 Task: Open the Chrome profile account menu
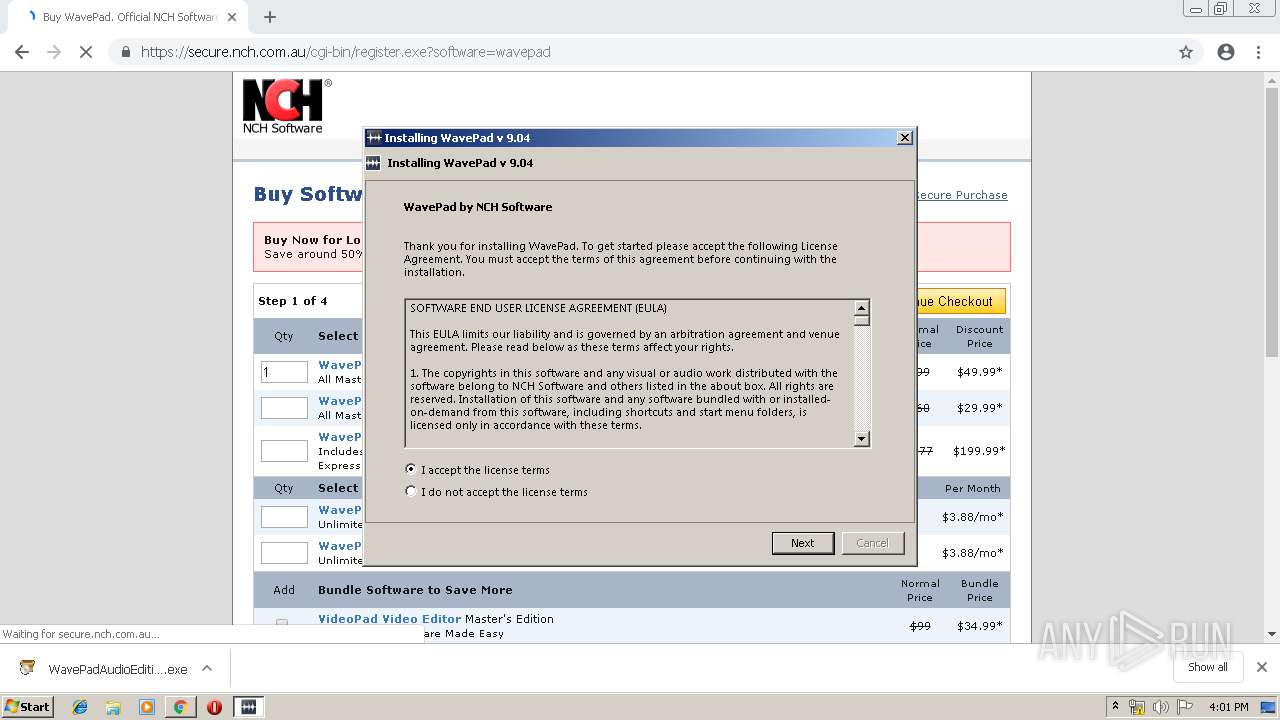tap(1226, 52)
